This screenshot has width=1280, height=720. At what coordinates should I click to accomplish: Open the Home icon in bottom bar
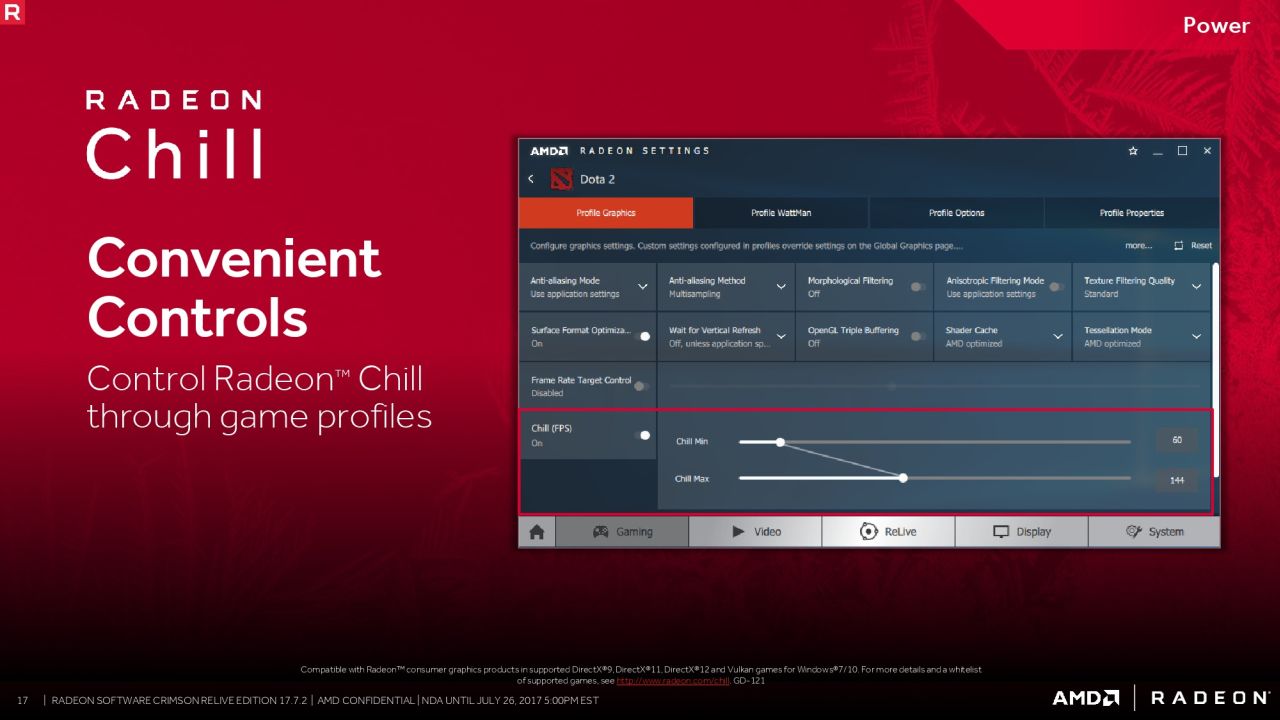pyautogui.click(x=536, y=532)
